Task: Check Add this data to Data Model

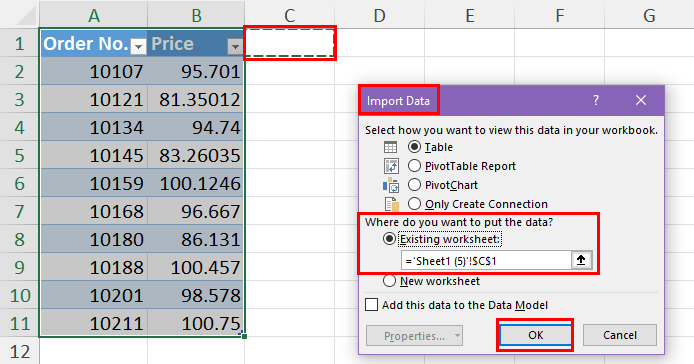Action: [x=371, y=305]
